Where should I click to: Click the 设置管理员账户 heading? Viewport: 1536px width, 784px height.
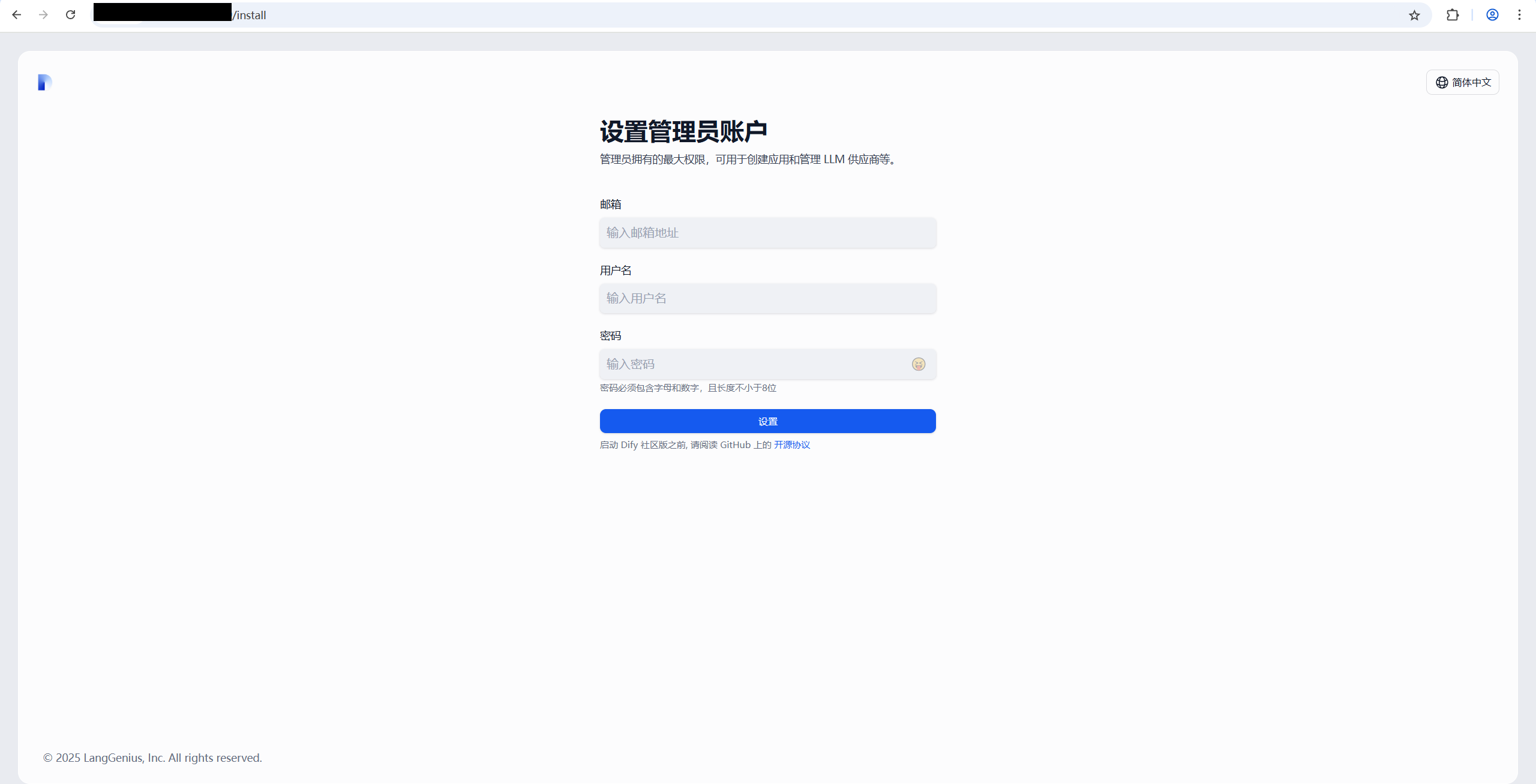(x=683, y=132)
